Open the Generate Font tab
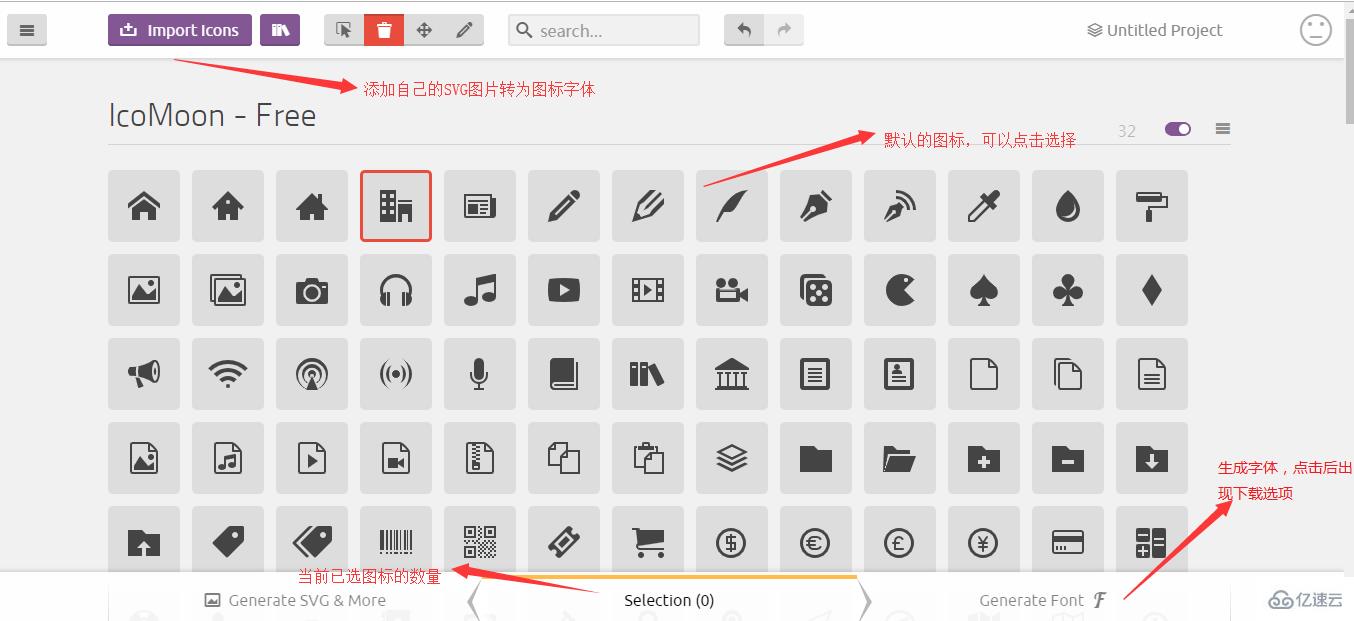The image size is (1354, 621). pos(1043,600)
